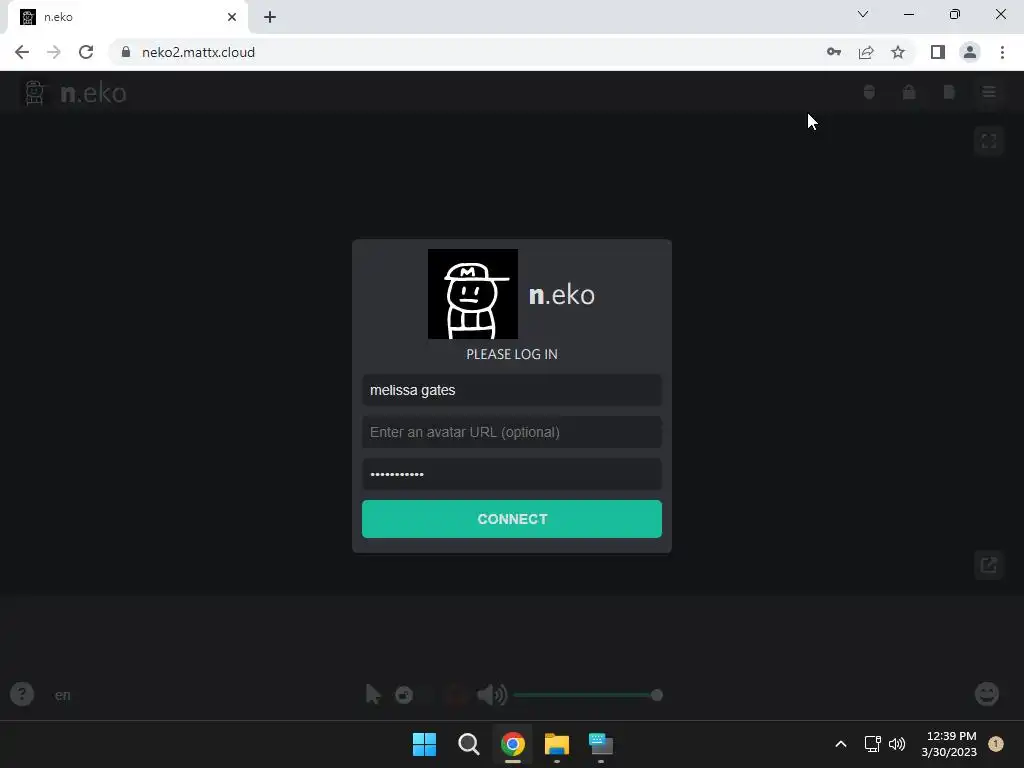Click the system volume tray icon

point(897,744)
